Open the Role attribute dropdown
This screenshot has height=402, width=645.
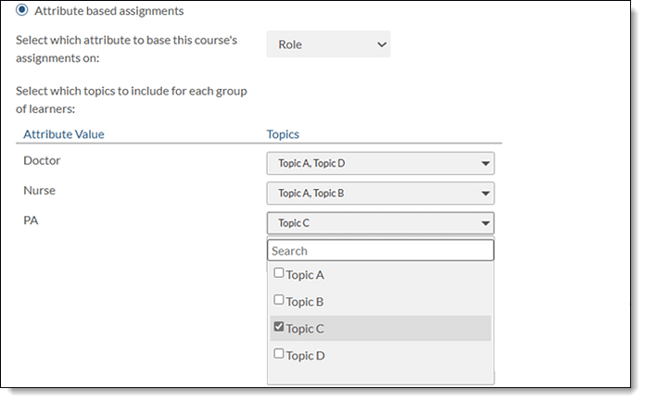point(328,44)
